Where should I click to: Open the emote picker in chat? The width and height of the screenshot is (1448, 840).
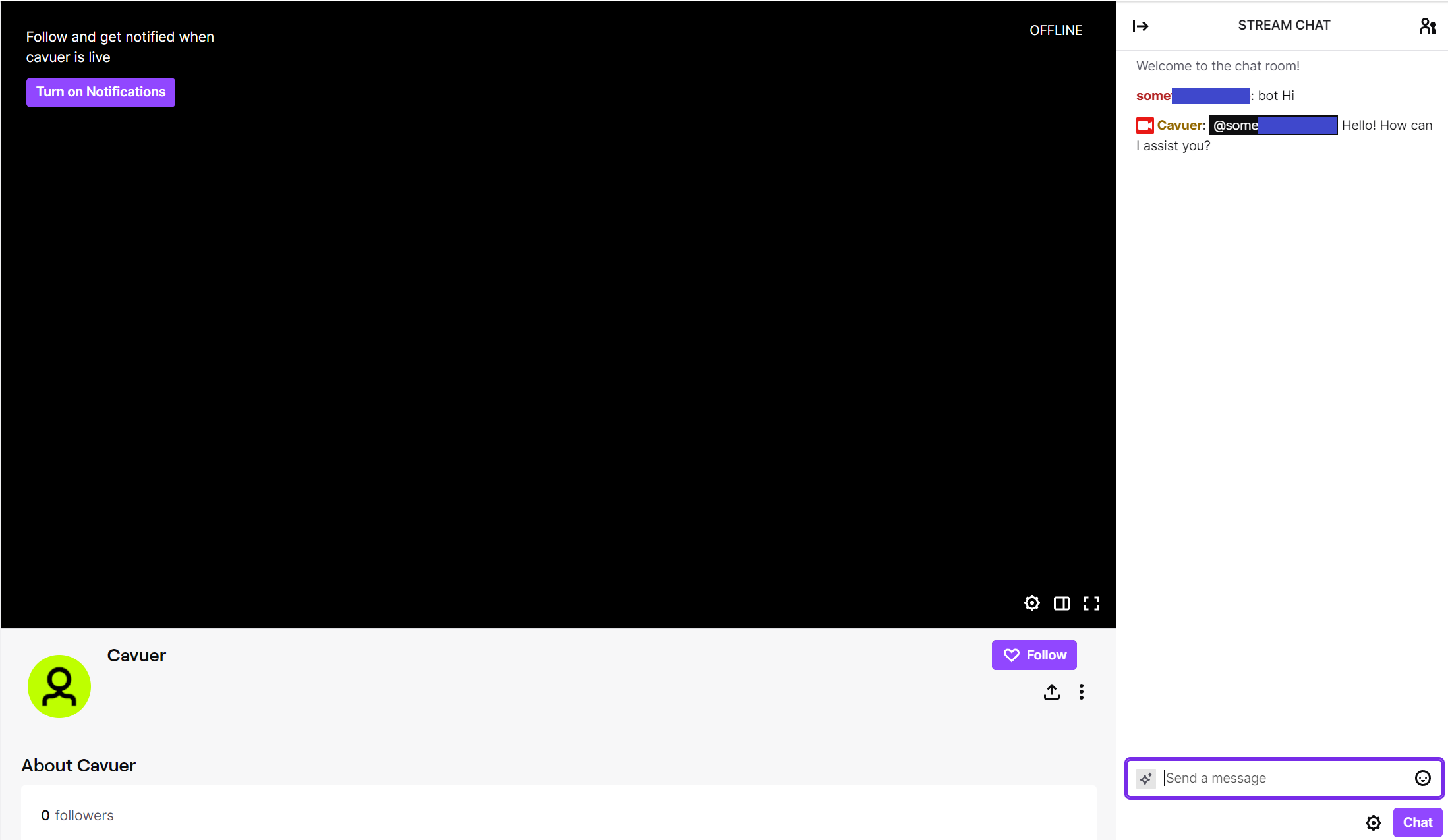pos(1422,778)
